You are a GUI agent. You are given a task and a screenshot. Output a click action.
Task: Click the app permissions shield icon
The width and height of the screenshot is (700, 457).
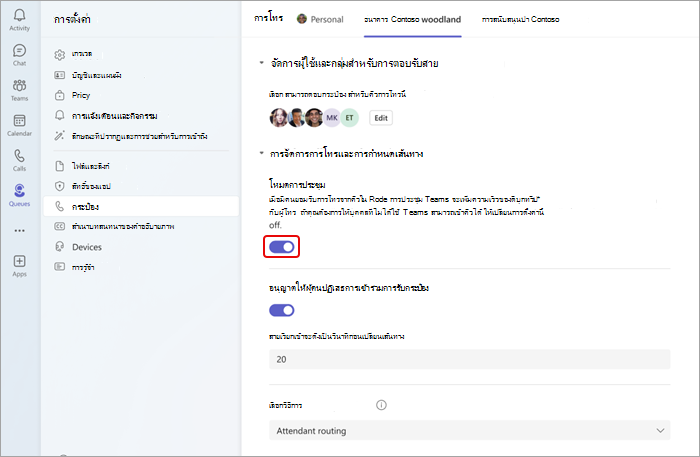pos(59,186)
